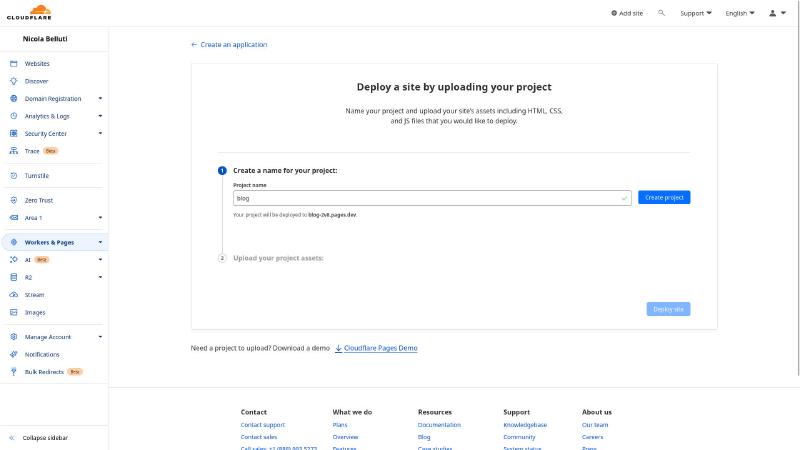The height and width of the screenshot is (450, 800).
Task: Select Bulk Redirects in the sidebar
Action: pos(44,371)
